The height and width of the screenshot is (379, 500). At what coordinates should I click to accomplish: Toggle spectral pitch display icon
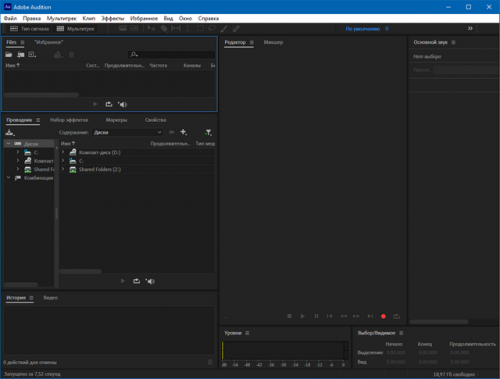[x=134, y=29]
